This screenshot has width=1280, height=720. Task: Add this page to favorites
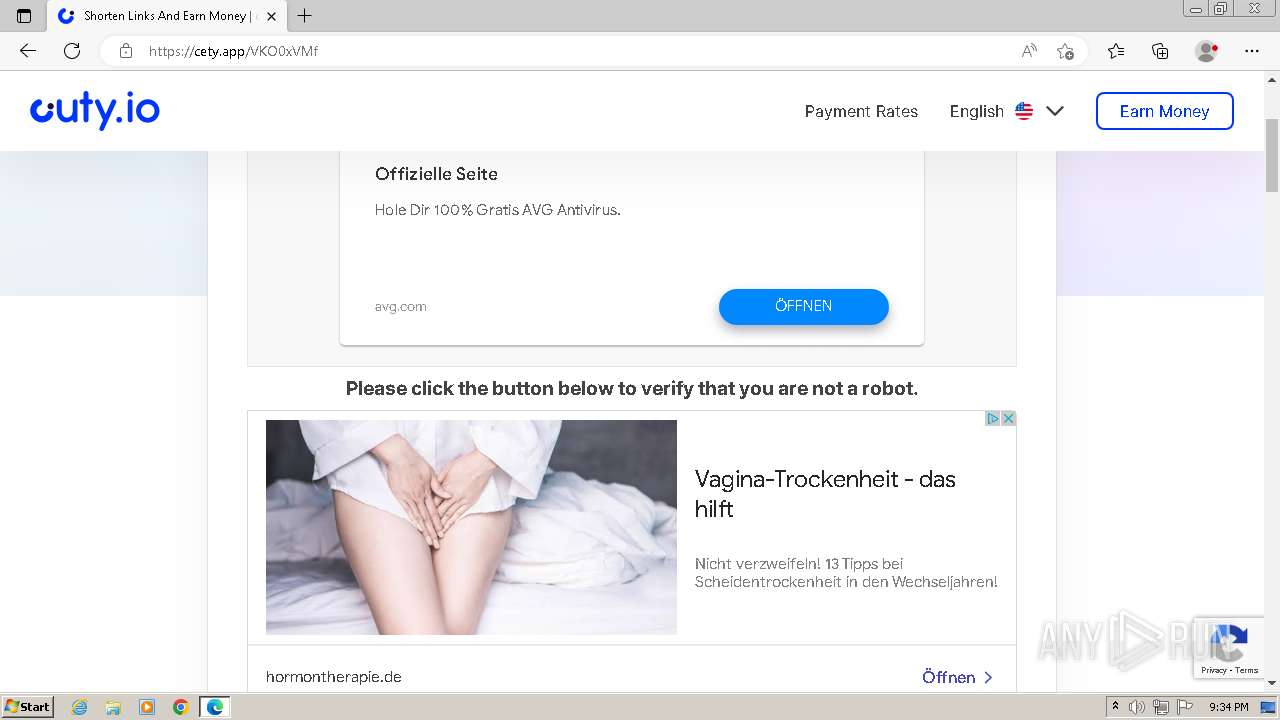click(x=1065, y=51)
